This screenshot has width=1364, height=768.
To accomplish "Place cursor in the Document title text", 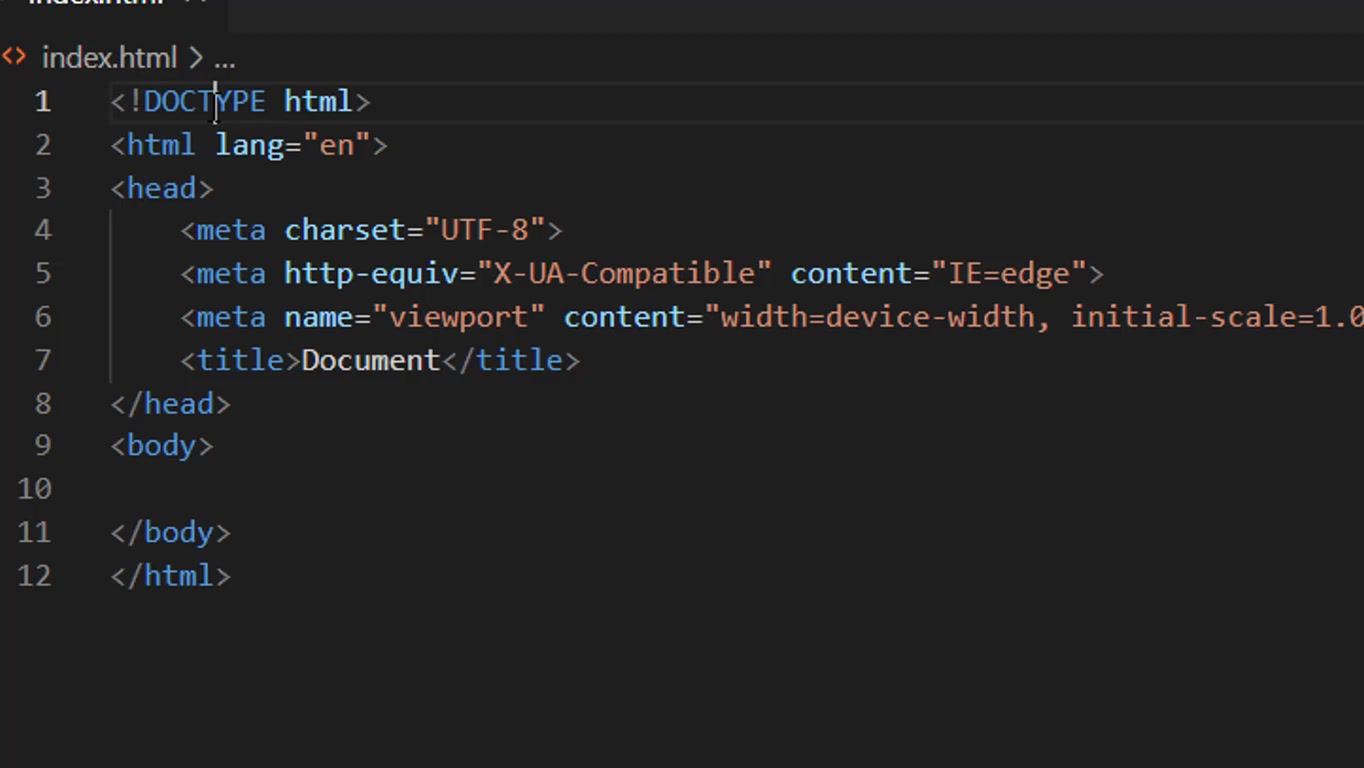I will tap(370, 360).
